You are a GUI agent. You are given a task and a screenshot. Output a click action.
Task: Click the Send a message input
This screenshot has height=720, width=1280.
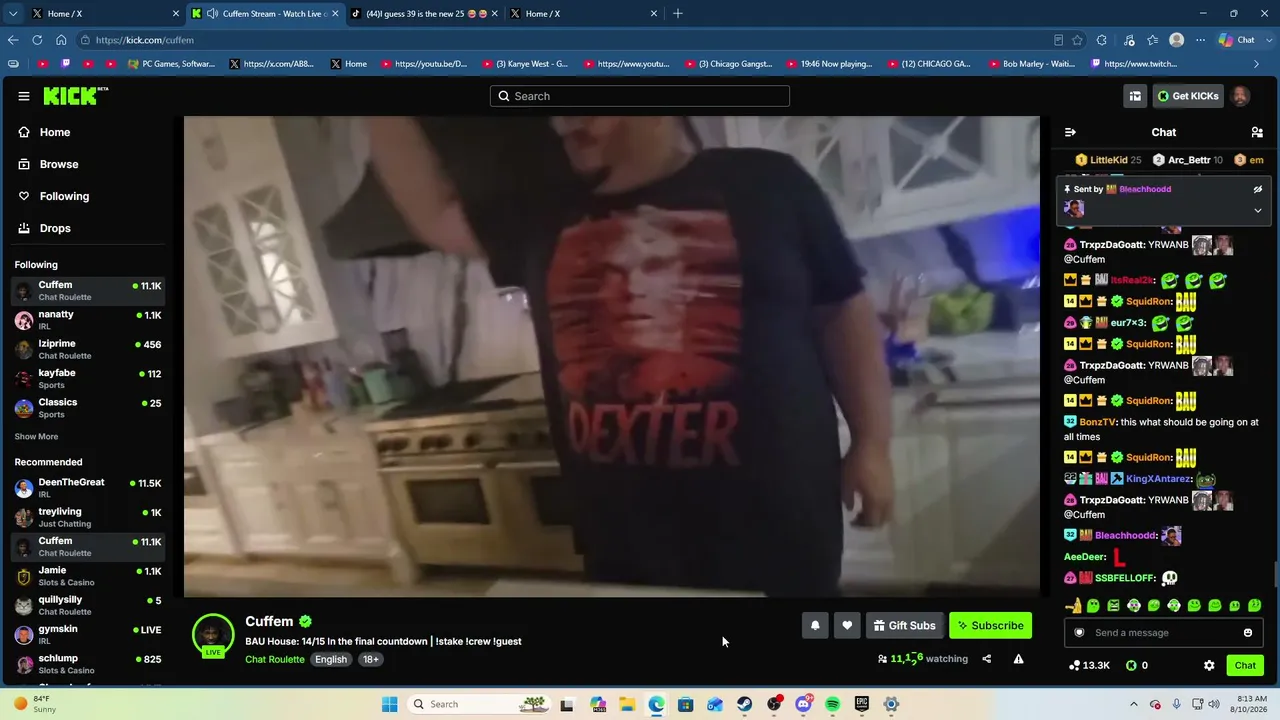(x=1163, y=633)
